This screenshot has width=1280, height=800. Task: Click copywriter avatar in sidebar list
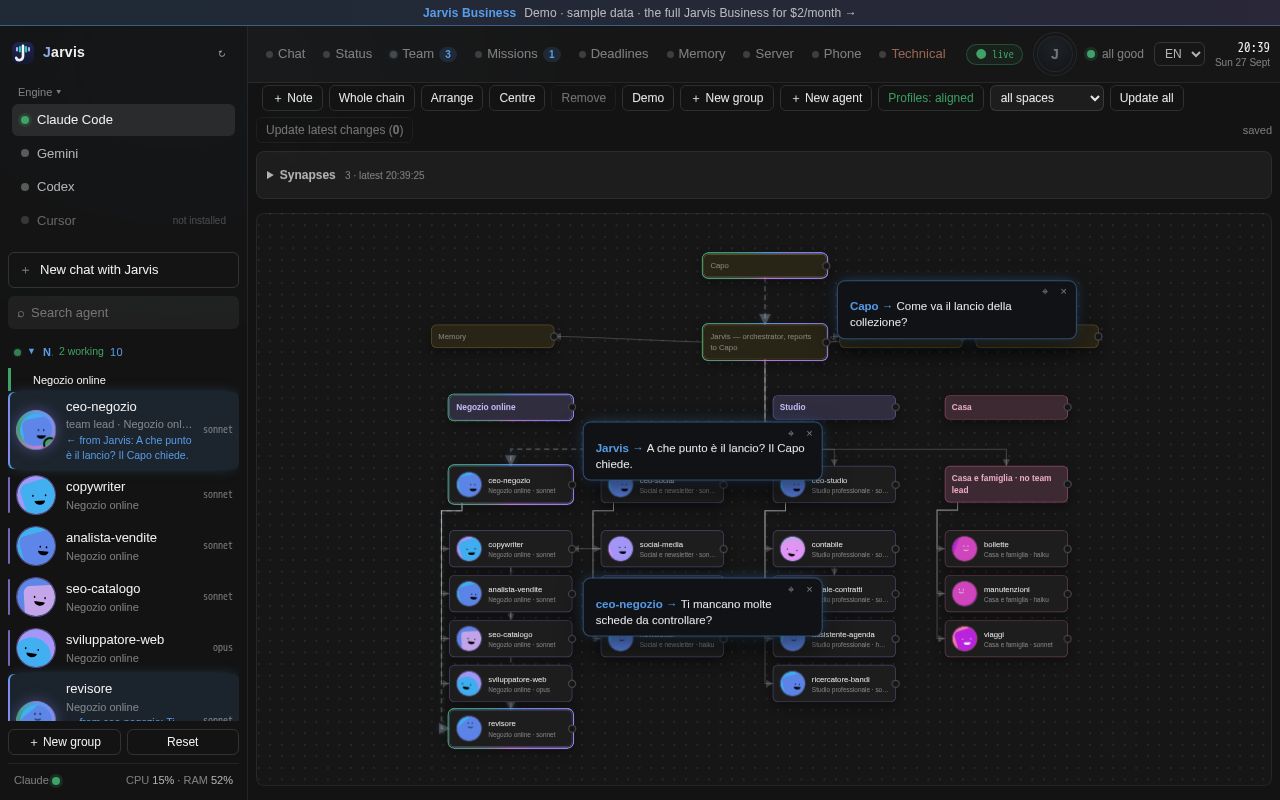coord(36,495)
